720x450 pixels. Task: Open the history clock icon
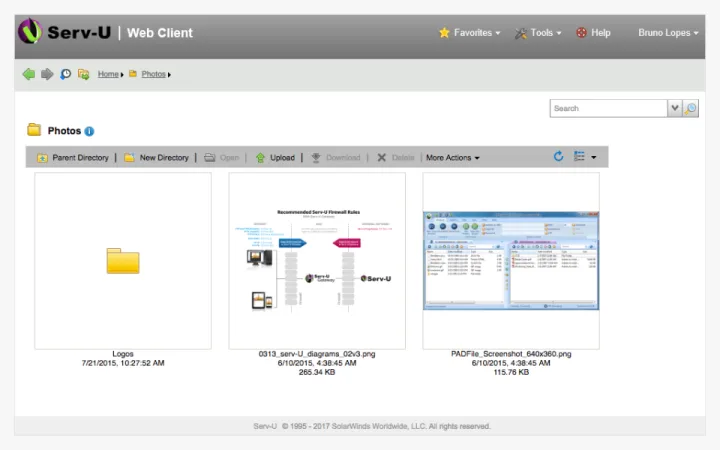[x=66, y=74]
